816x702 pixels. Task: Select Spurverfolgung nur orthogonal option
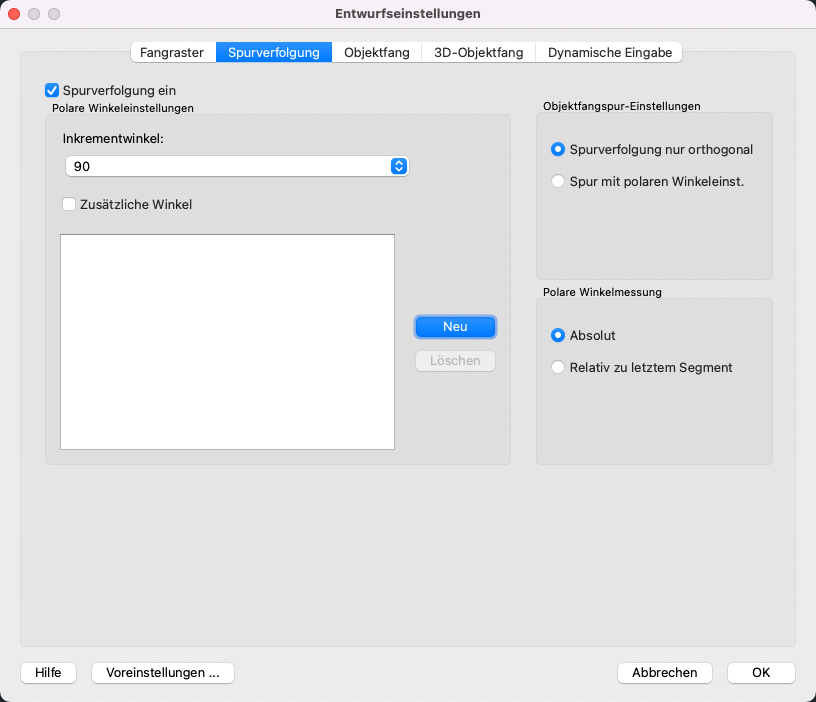point(557,149)
